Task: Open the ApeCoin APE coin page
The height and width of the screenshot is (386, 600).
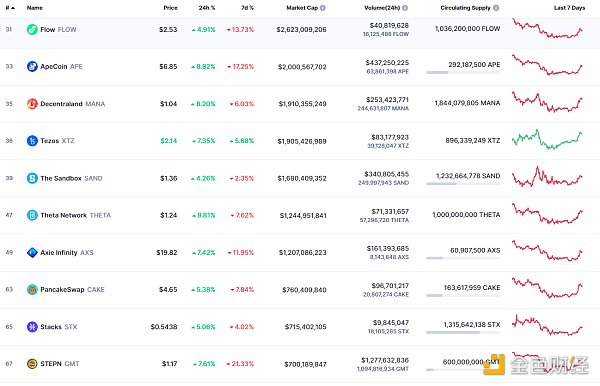Action: pyautogui.click(x=61, y=67)
